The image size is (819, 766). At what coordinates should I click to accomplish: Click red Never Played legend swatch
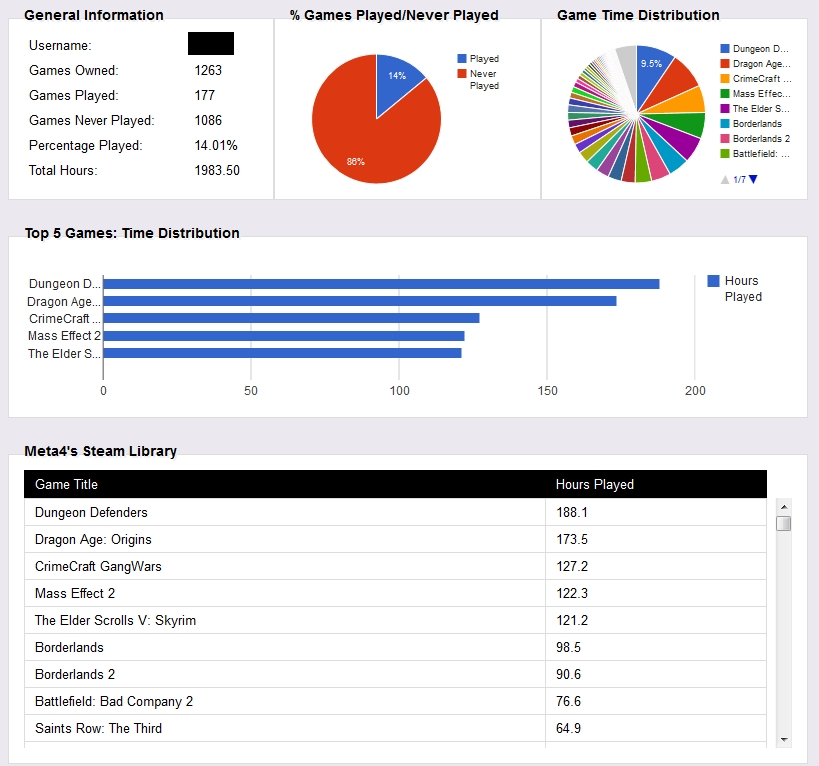coord(462,74)
